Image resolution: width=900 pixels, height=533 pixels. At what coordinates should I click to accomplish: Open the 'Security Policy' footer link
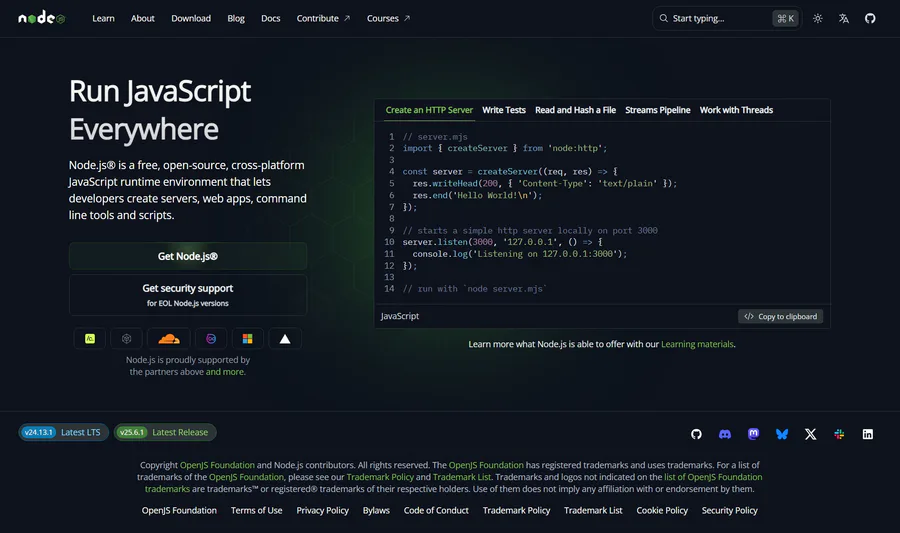(x=730, y=511)
